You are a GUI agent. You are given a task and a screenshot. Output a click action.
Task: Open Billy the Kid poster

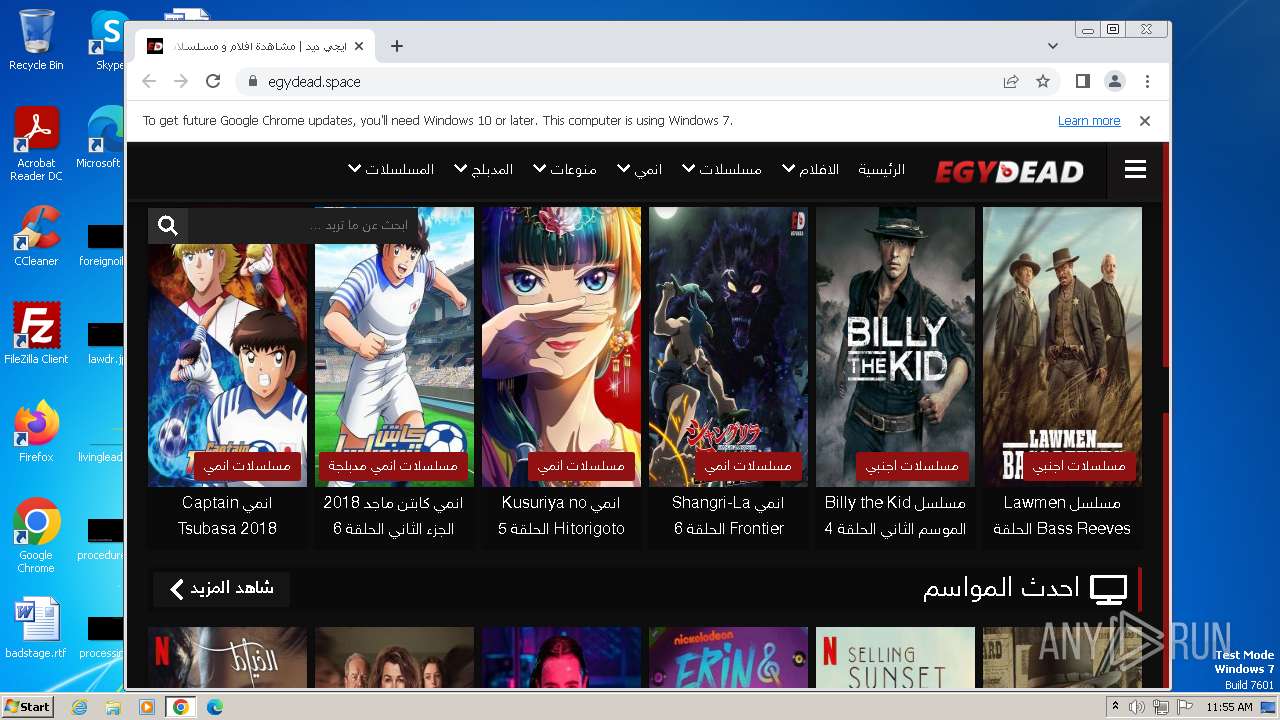pos(895,346)
